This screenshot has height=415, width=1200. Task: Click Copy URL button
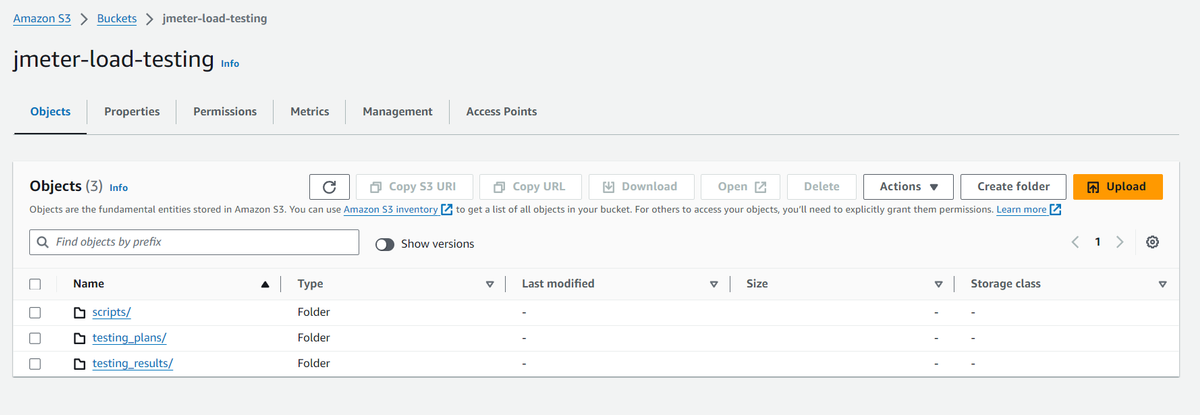(x=530, y=187)
